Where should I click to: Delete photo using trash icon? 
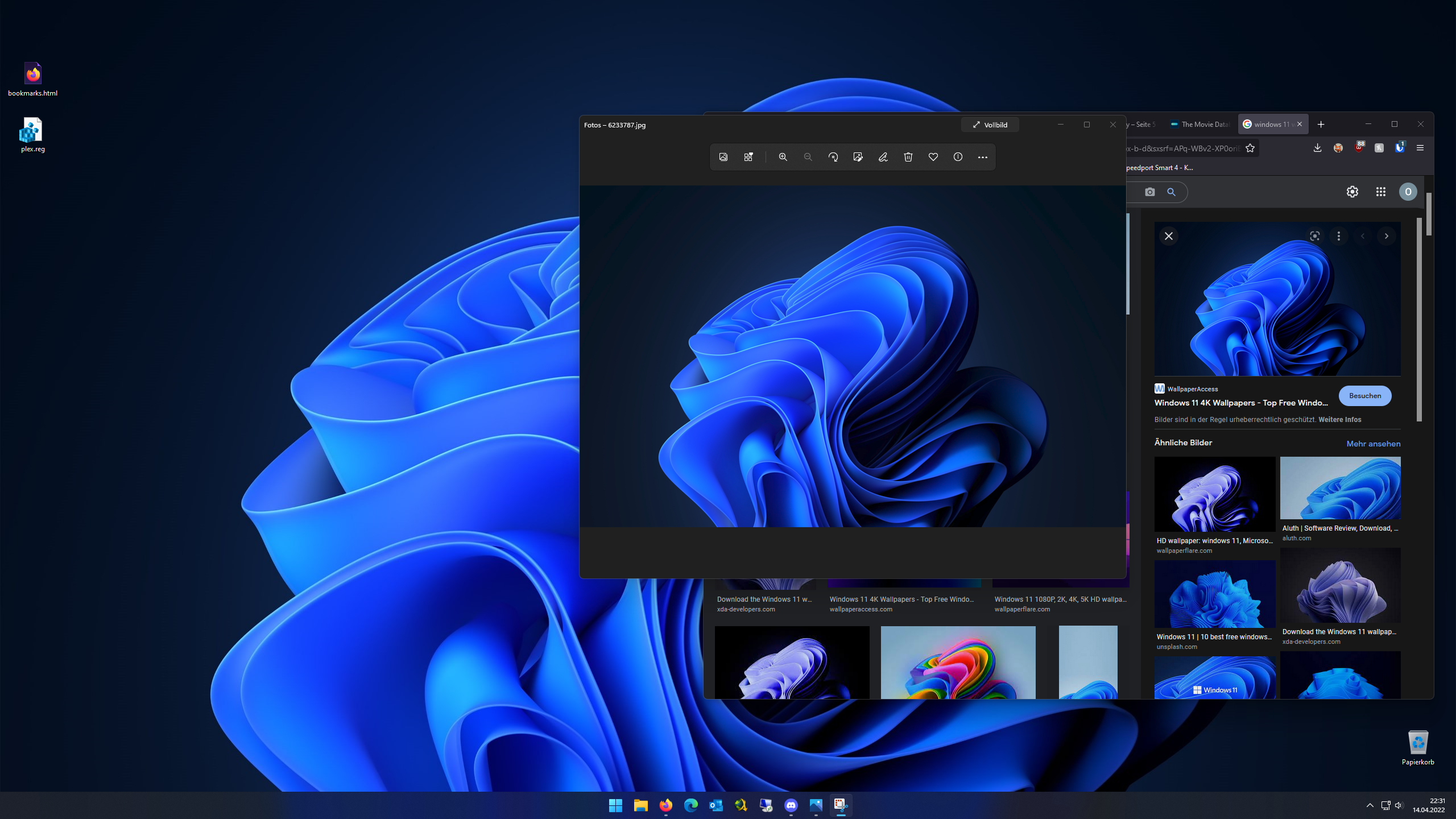908,157
